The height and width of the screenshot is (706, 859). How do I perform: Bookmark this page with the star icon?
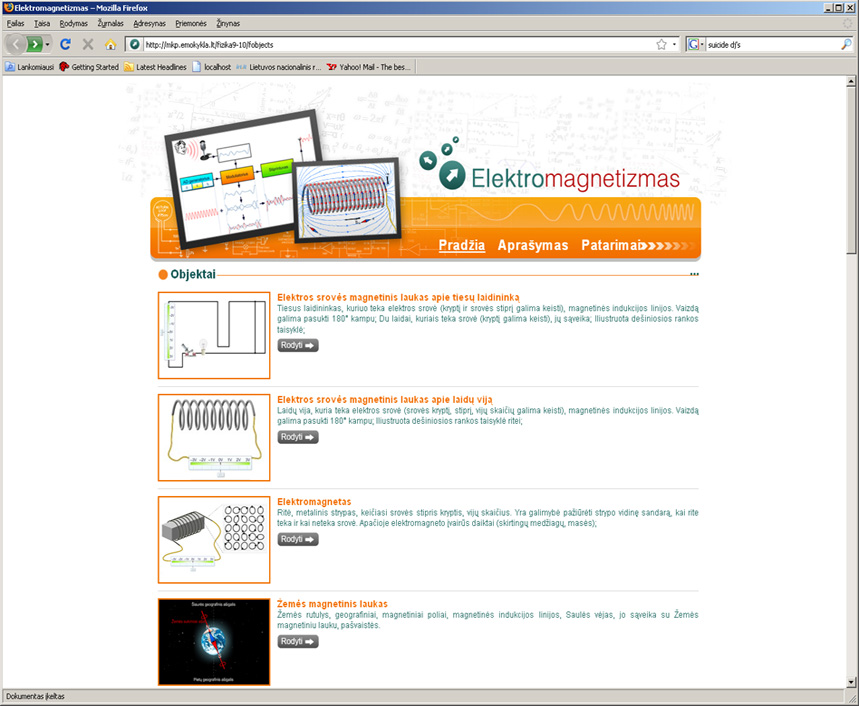(661, 44)
